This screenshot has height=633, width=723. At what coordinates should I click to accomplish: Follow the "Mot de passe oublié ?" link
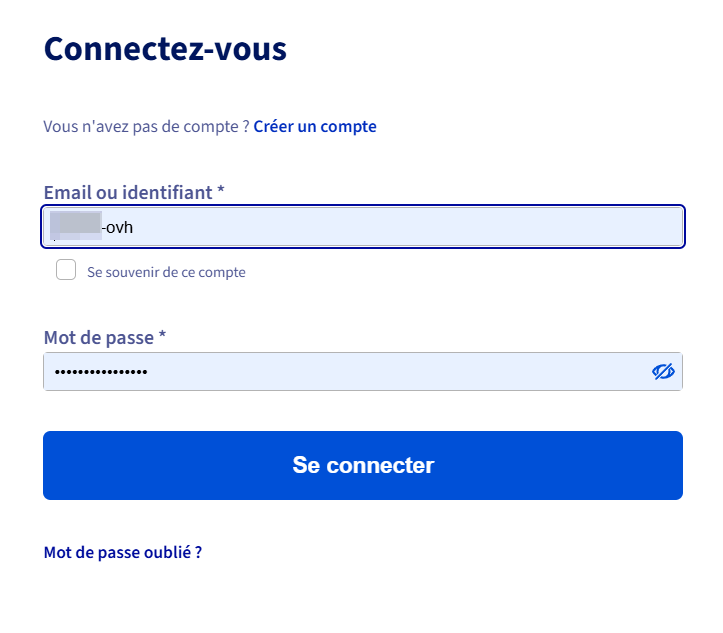click(123, 552)
